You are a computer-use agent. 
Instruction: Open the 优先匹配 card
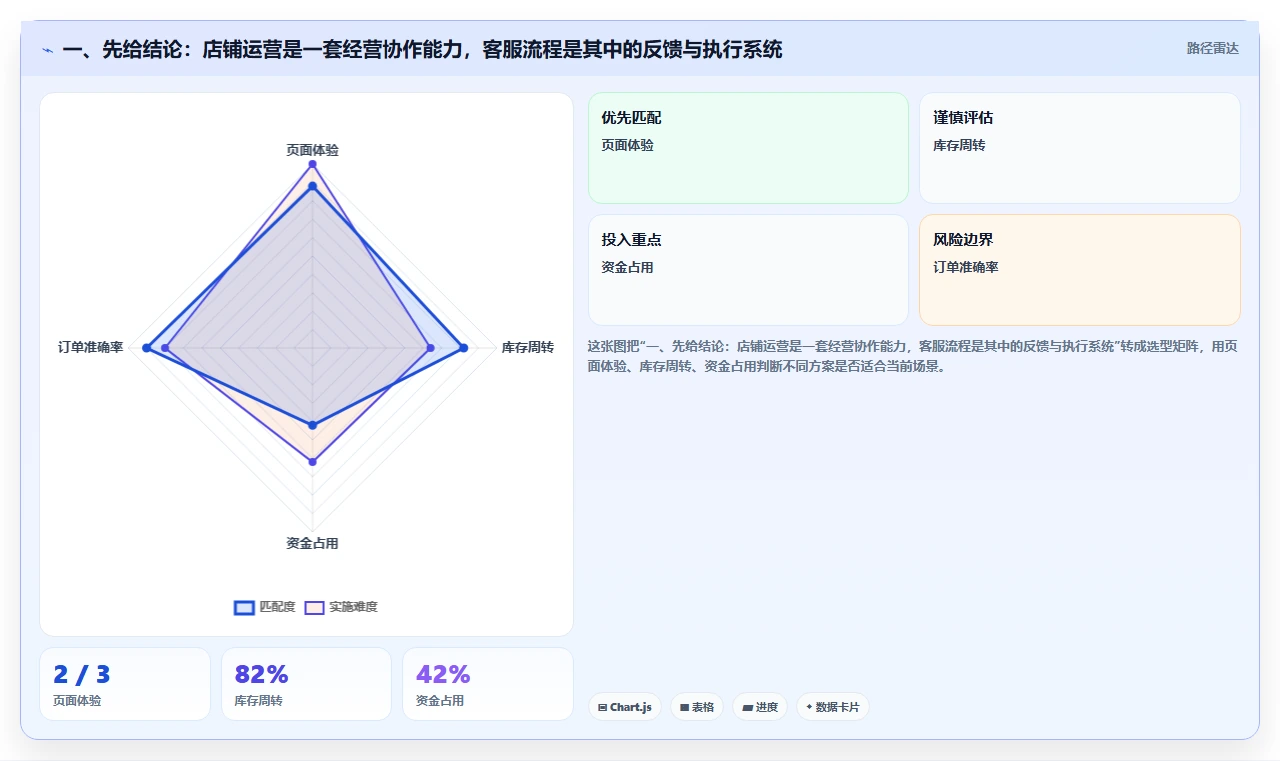click(x=748, y=148)
